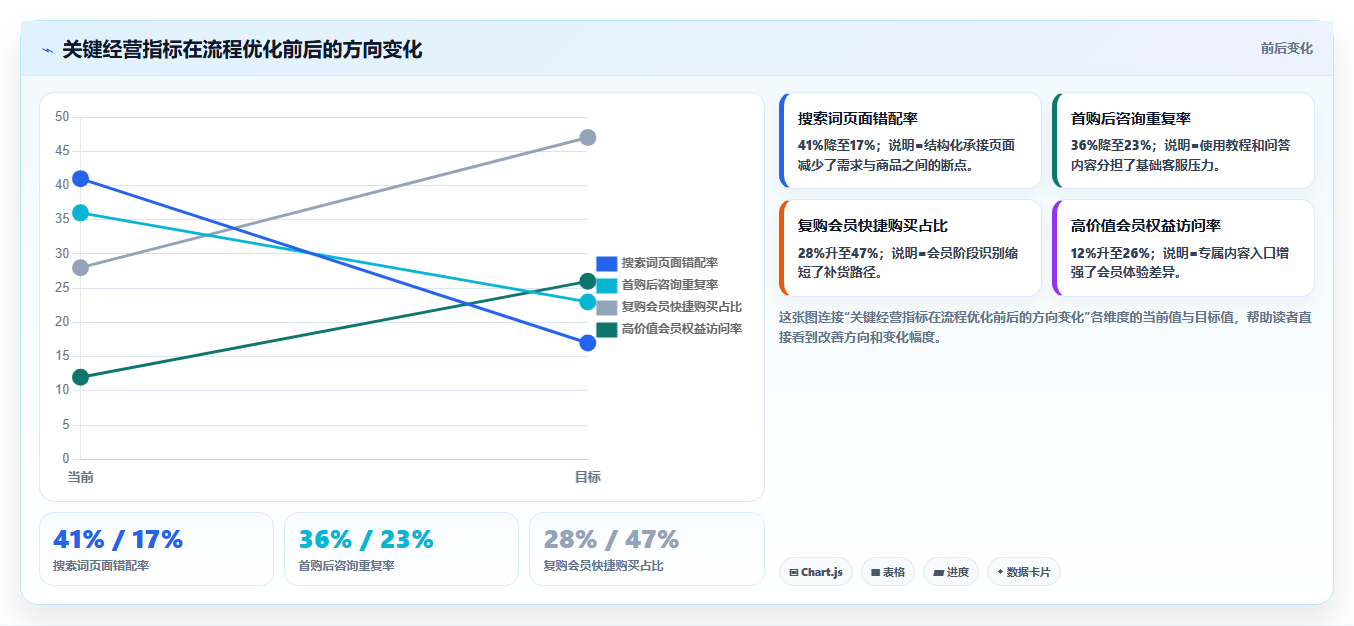Click the 数据卡片 tag

coord(1024,572)
